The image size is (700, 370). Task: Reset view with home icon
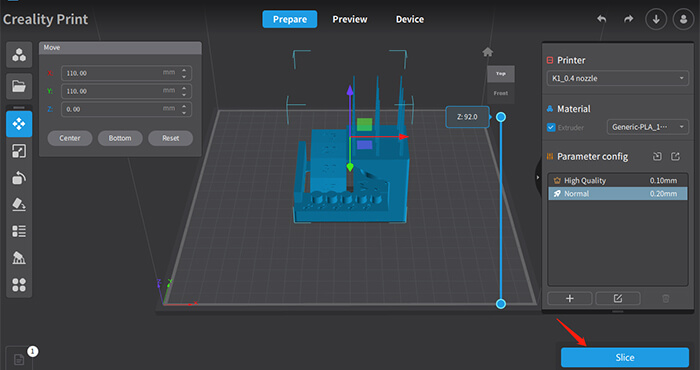point(488,52)
